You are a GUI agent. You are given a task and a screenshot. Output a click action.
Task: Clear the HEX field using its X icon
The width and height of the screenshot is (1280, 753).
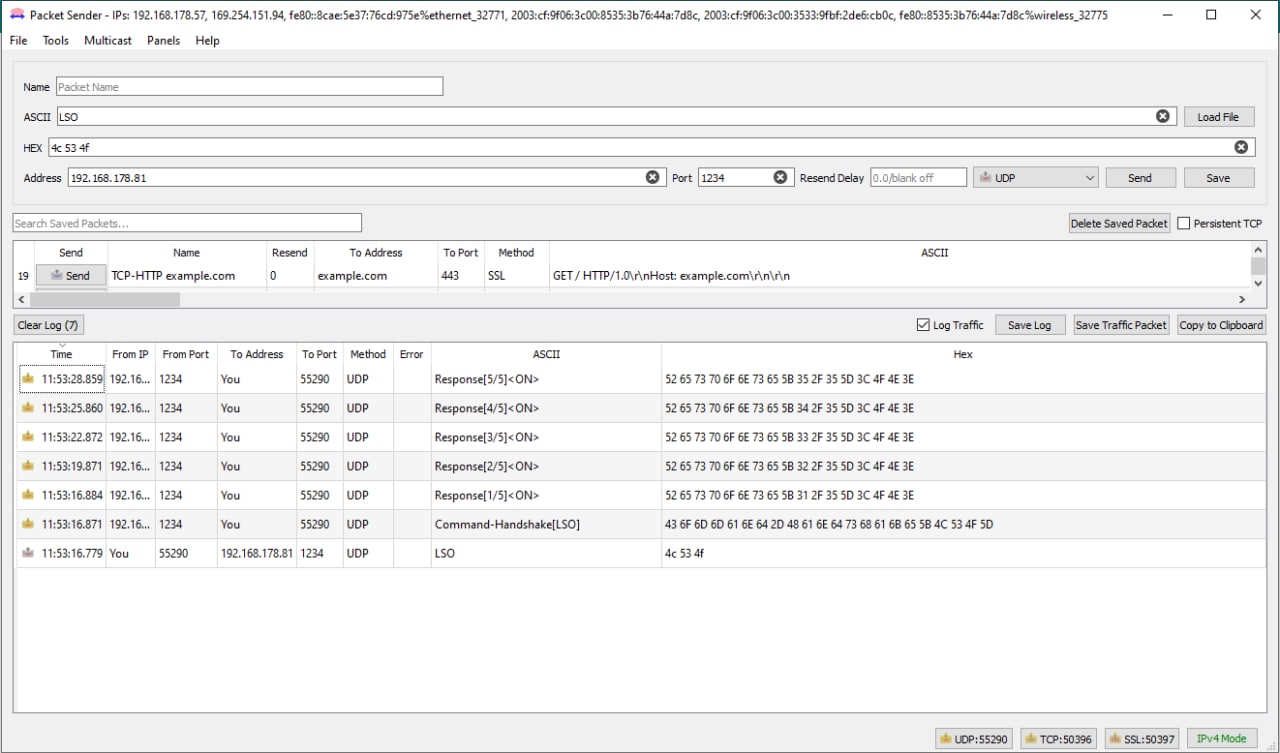pos(1241,147)
